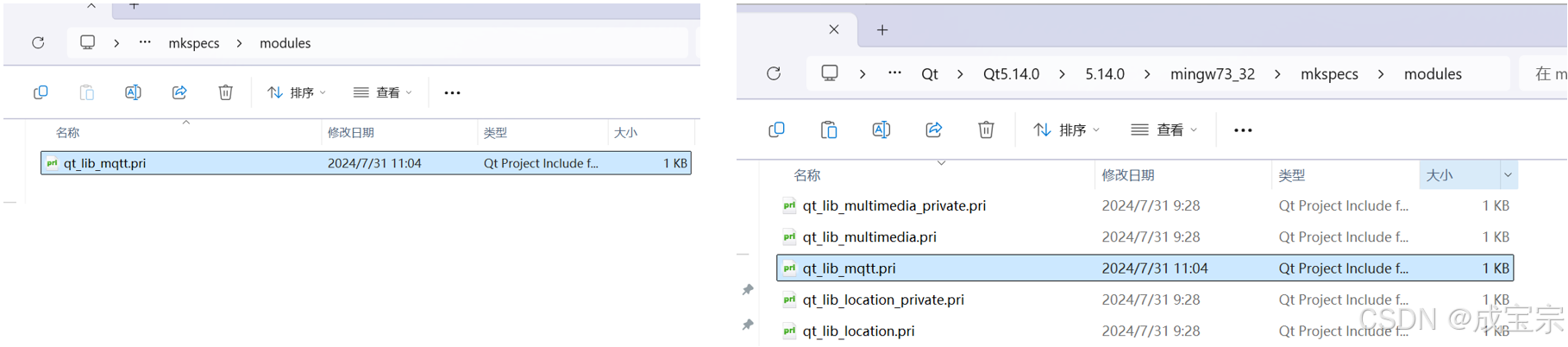Select modules breadcrumb in right window
The width and height of the screenshot is (1568, 347).
click(x=1433, y=74)
